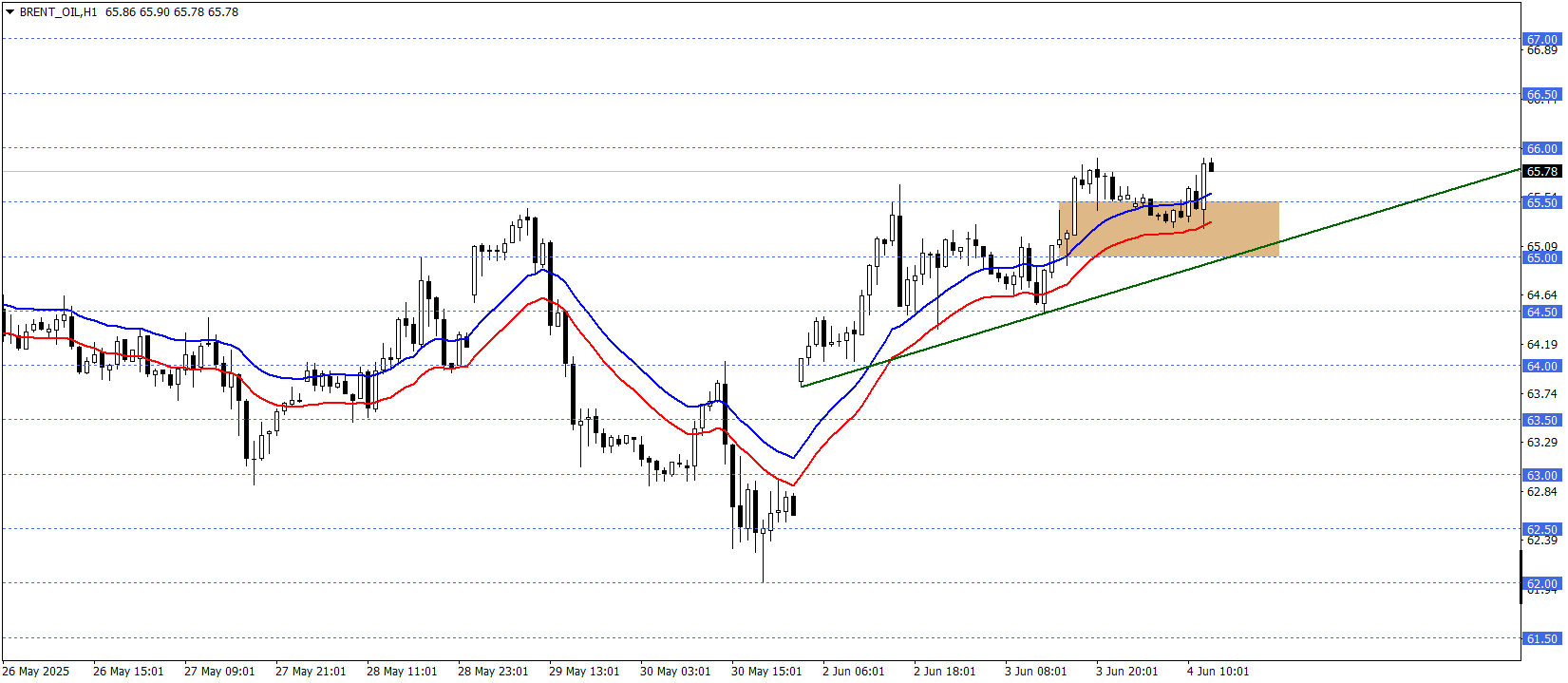Viewport: 1568px width, 683px height.
Task: Click the 65.09 price scale value
Action: 1541,246
